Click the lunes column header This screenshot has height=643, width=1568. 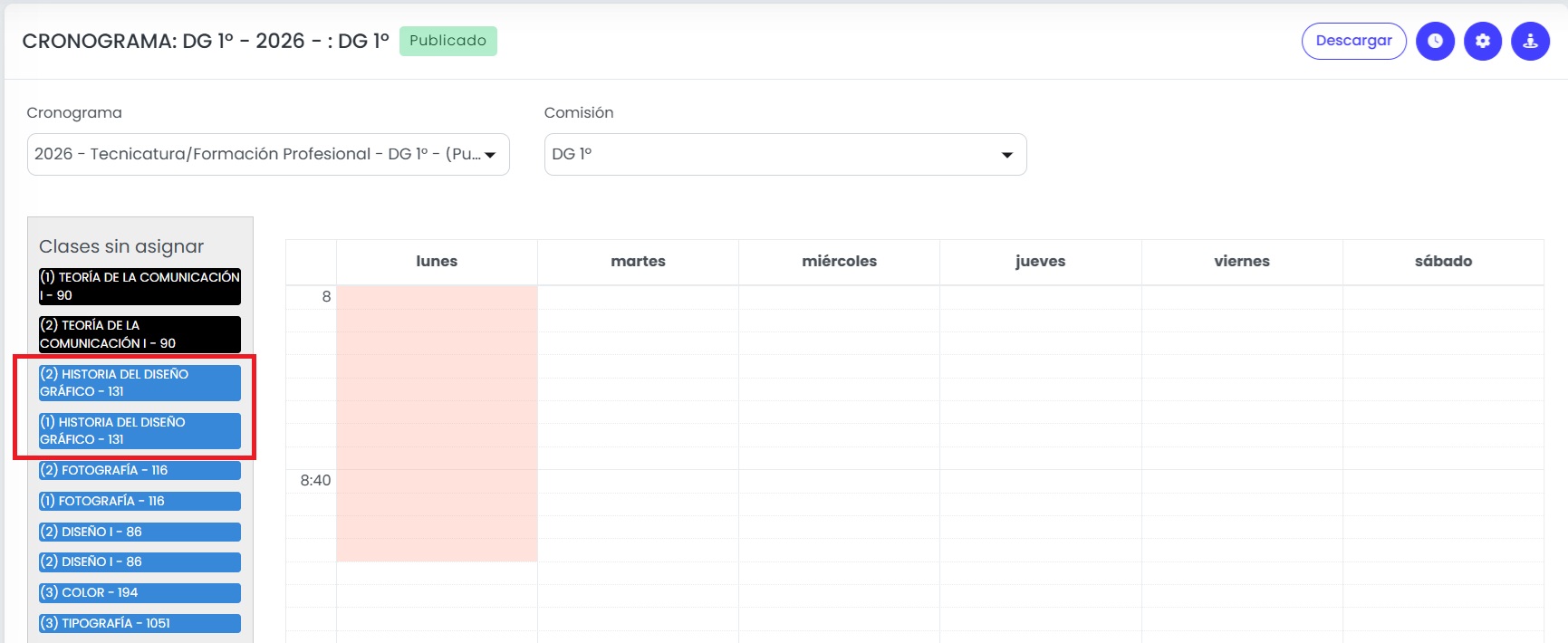tap(437, 262)
